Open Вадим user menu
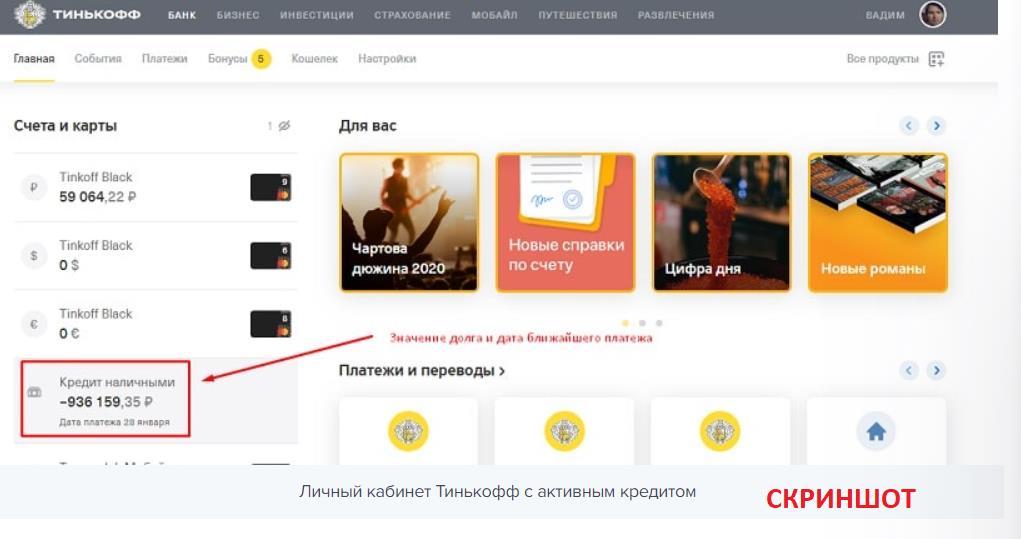This screenshot has height=539, width=1021. coord(885,15)
